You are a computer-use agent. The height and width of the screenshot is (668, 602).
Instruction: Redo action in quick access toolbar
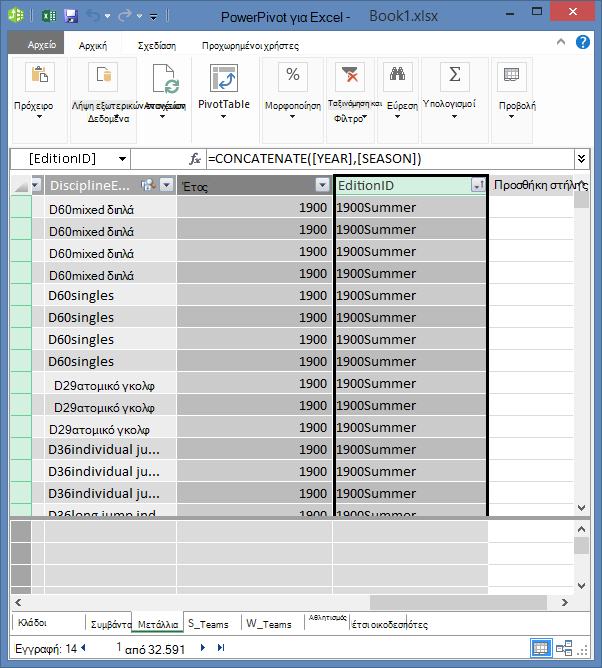[x=125, y=16]
